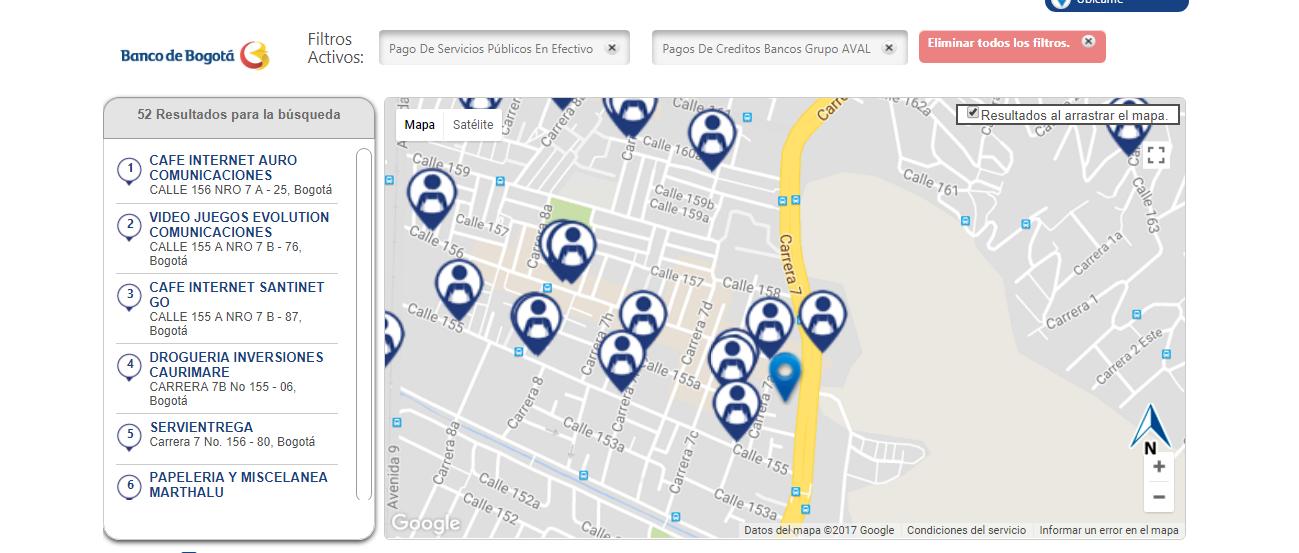Select the Mapa view tab
This screenshot has height=553, width=1299.
click(420, 125)
